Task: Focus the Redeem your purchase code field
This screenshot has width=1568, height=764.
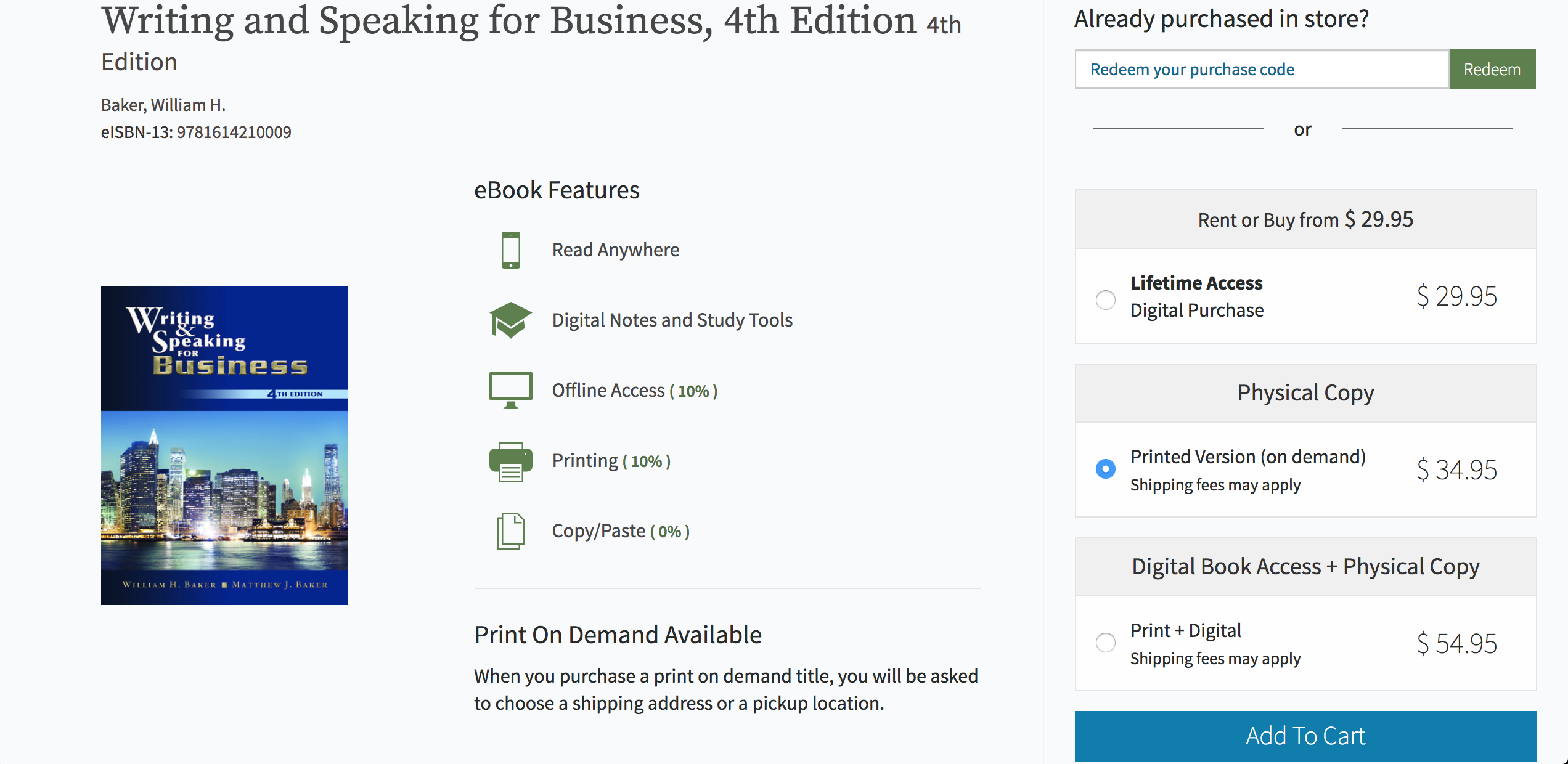Action: 1261,70
